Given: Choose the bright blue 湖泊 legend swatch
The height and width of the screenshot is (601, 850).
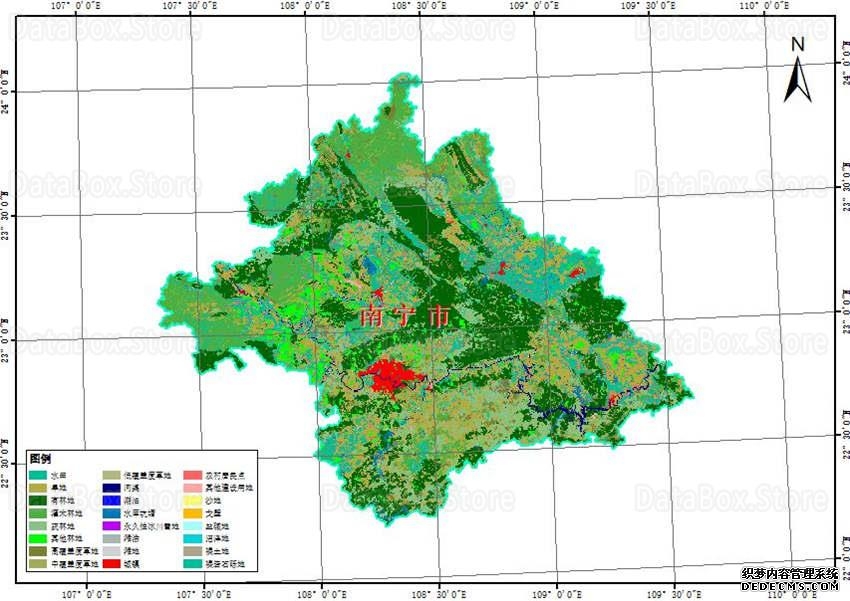Looking at the screenshot, I should click(111, 500).
